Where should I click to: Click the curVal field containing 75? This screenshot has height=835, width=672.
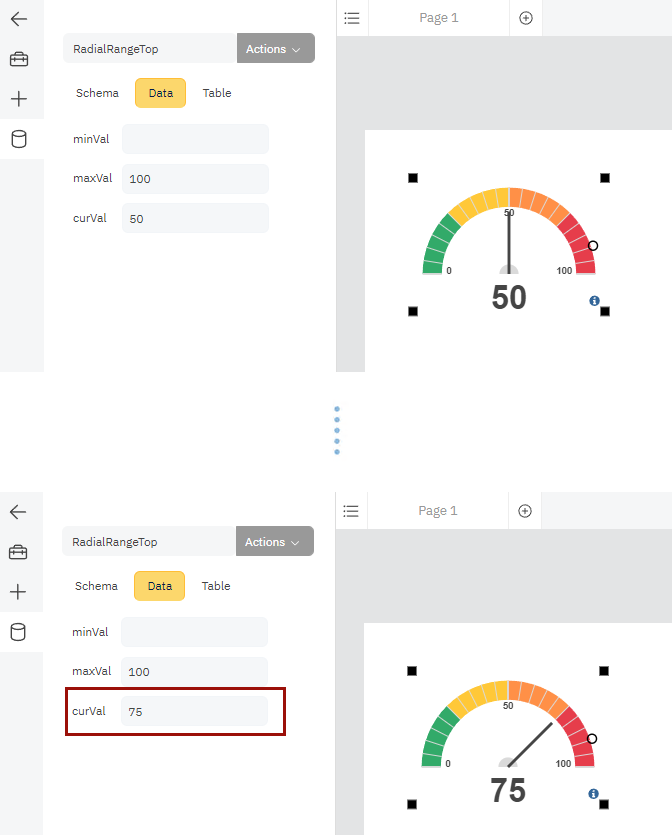tap(194, 712)
